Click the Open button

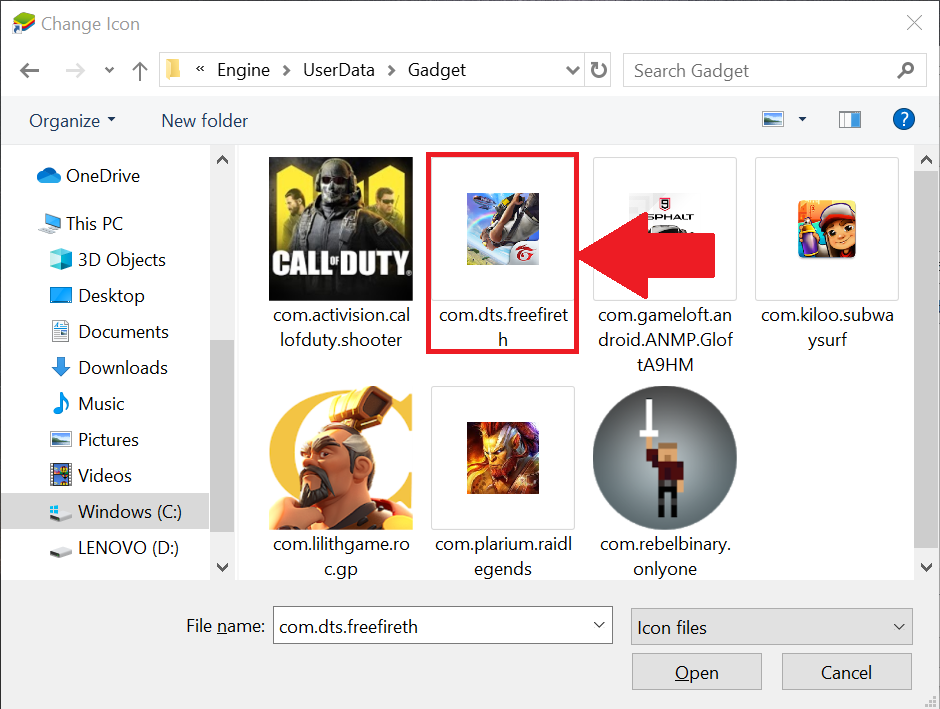(697, 672)
